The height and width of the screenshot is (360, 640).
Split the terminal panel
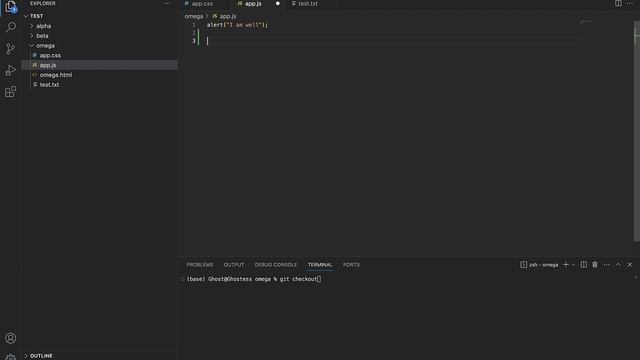tap(584, 264)
